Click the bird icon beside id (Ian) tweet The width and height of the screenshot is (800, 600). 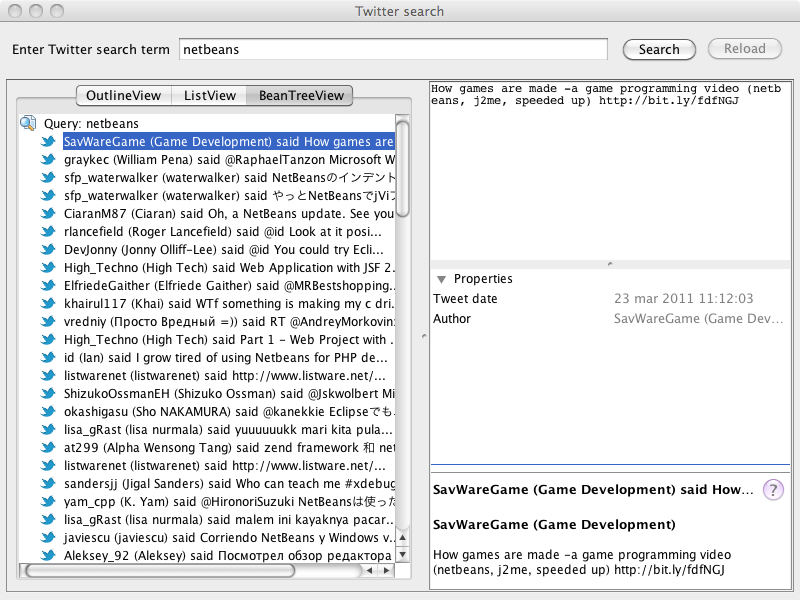[48, 358]
